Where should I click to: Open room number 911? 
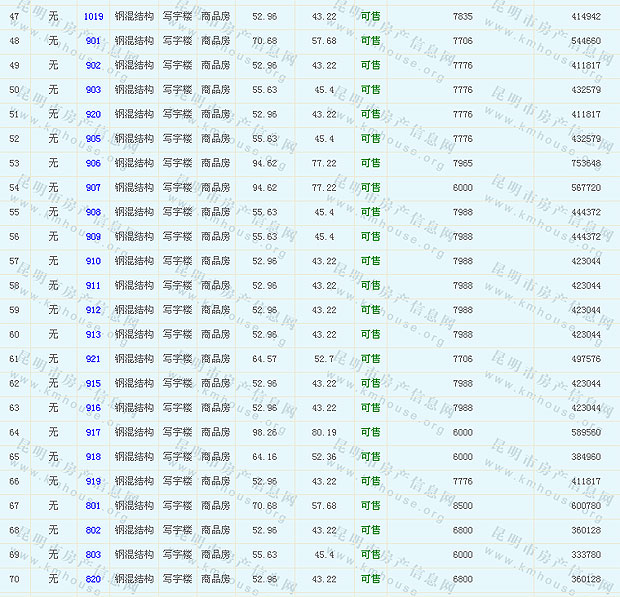(93, 286)
